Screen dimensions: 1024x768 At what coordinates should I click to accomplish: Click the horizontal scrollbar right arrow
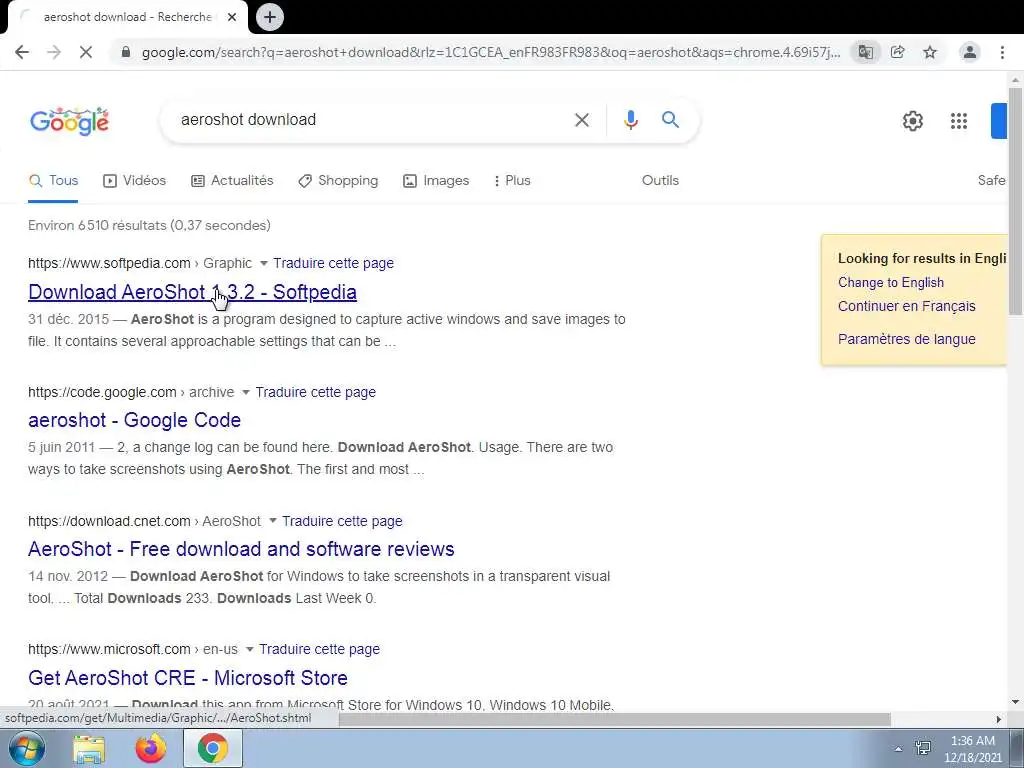pos(999,719)
